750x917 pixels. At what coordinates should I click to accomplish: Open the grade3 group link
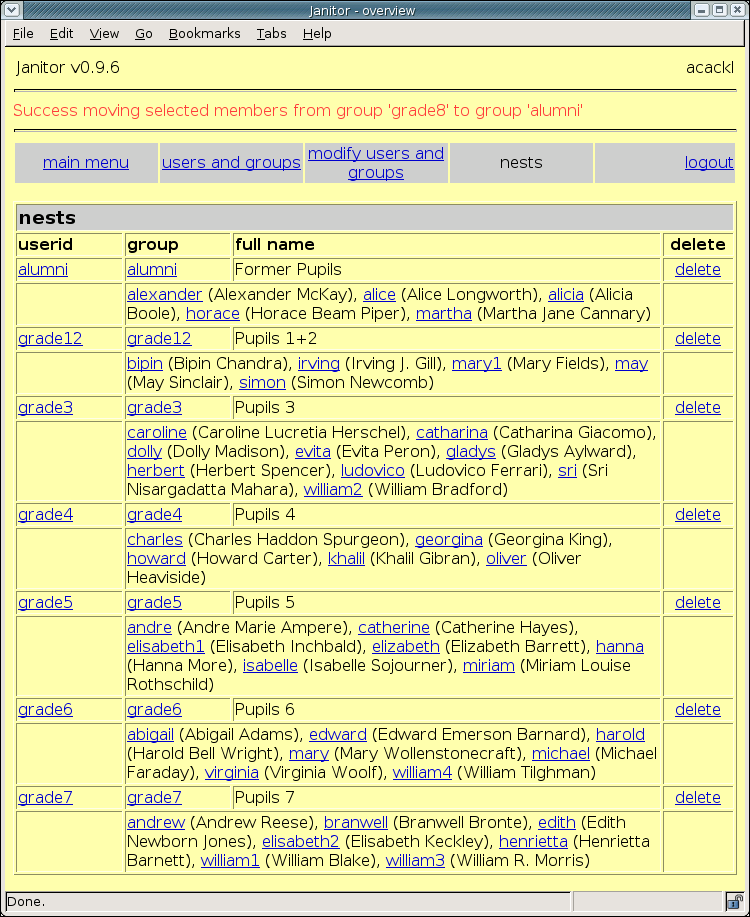pyautogui.click(x=154, y=408)
